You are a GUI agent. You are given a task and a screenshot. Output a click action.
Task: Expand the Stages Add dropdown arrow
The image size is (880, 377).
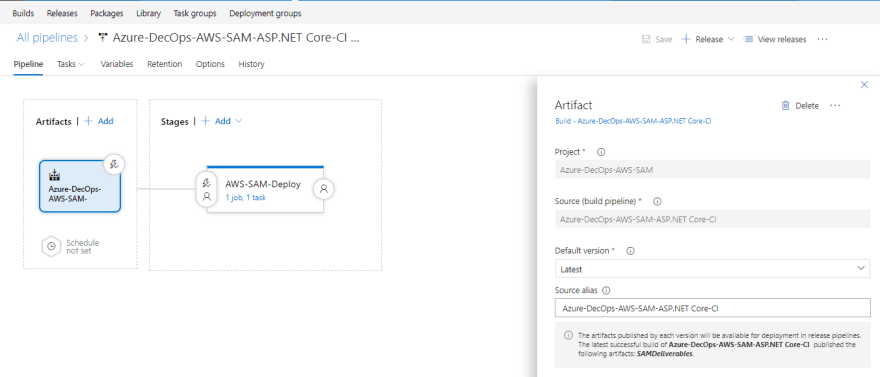(x=239, y=121)
